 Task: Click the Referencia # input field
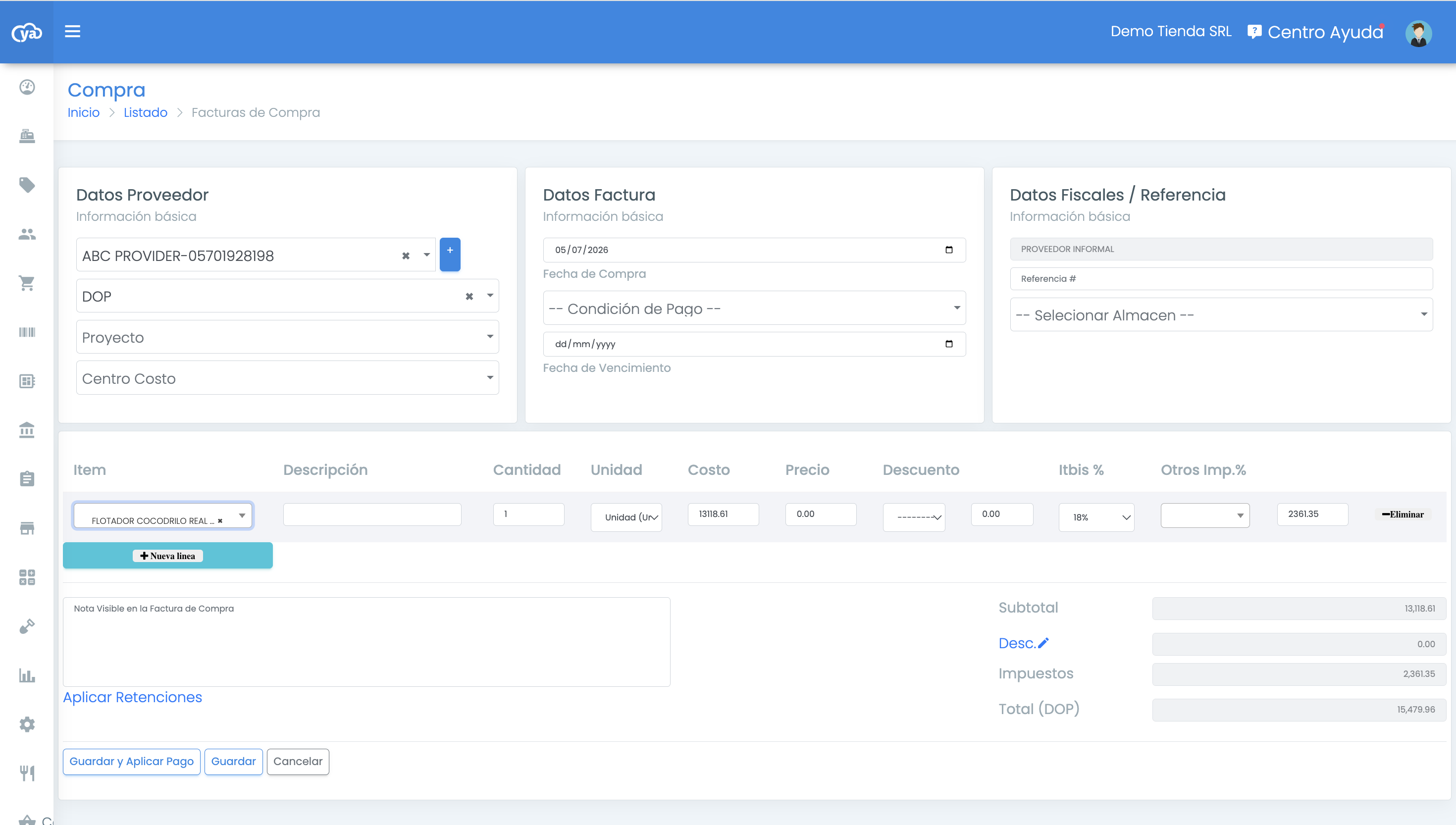pyautogui.click(x=1221, y=279)
